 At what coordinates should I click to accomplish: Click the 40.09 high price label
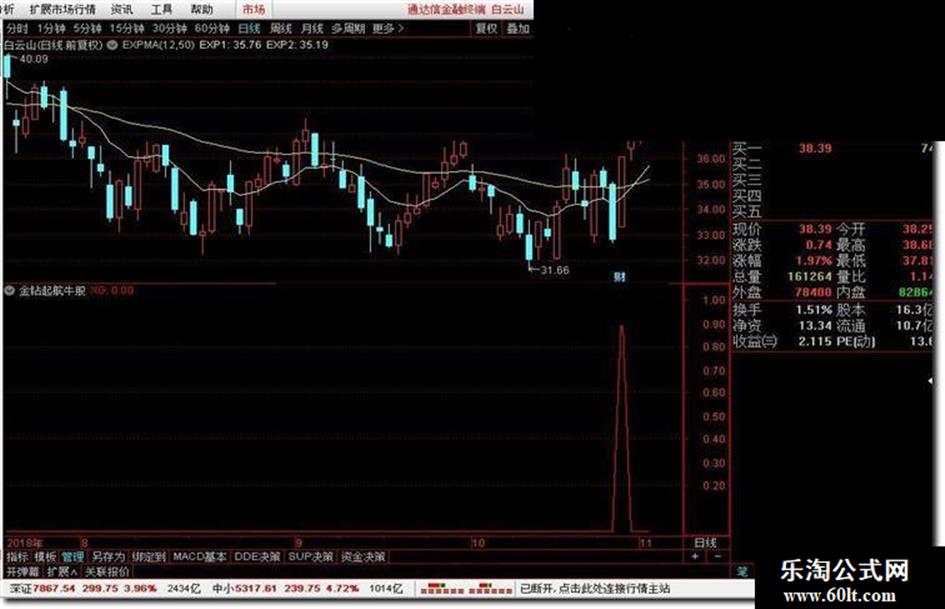[x=33, y=59]
